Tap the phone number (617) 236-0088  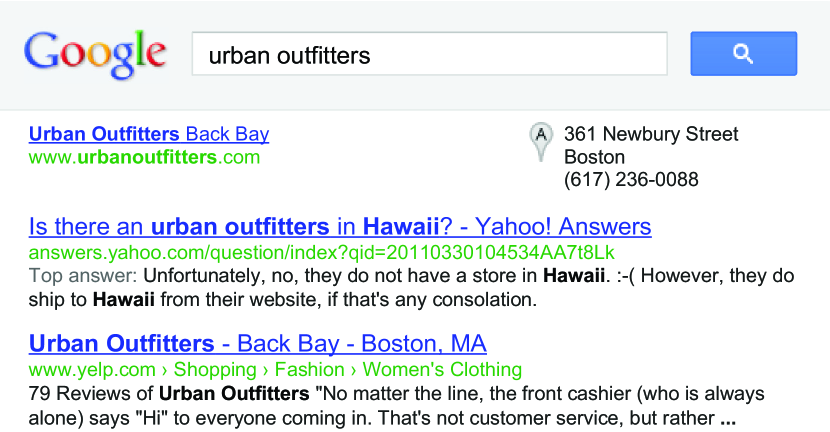(631, 180)
